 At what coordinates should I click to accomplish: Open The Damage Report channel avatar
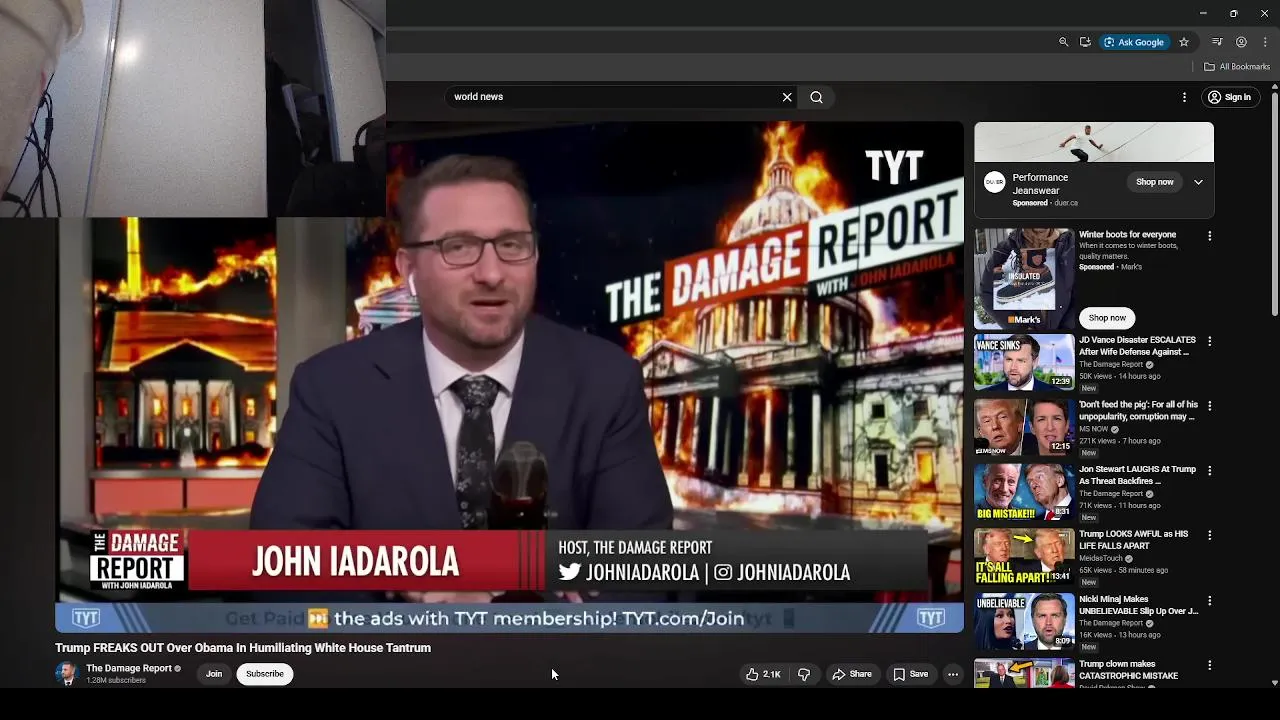(67, 674)
